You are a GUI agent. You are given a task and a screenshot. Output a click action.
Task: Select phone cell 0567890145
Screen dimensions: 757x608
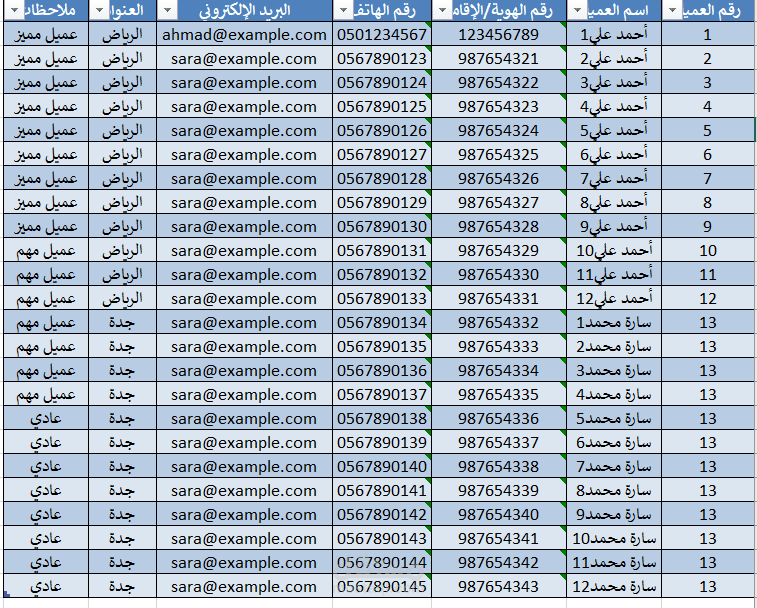tap(382, 586)
